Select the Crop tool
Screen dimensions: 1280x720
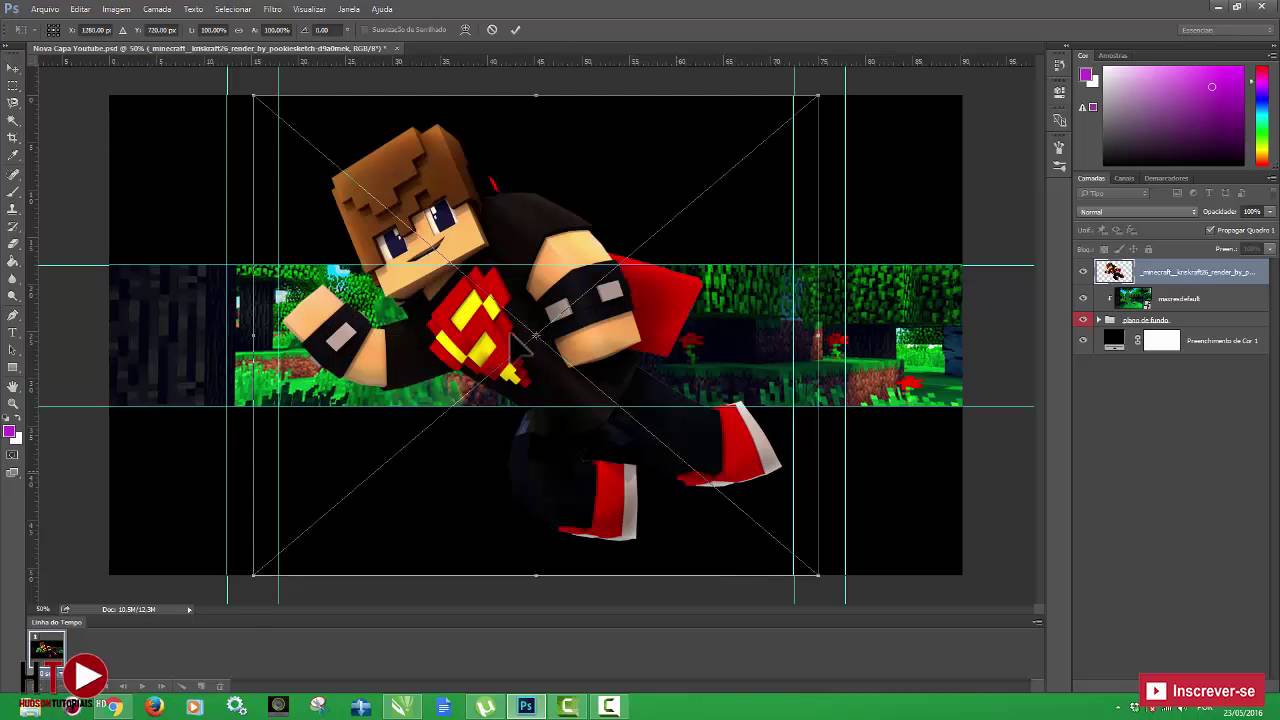13,137
